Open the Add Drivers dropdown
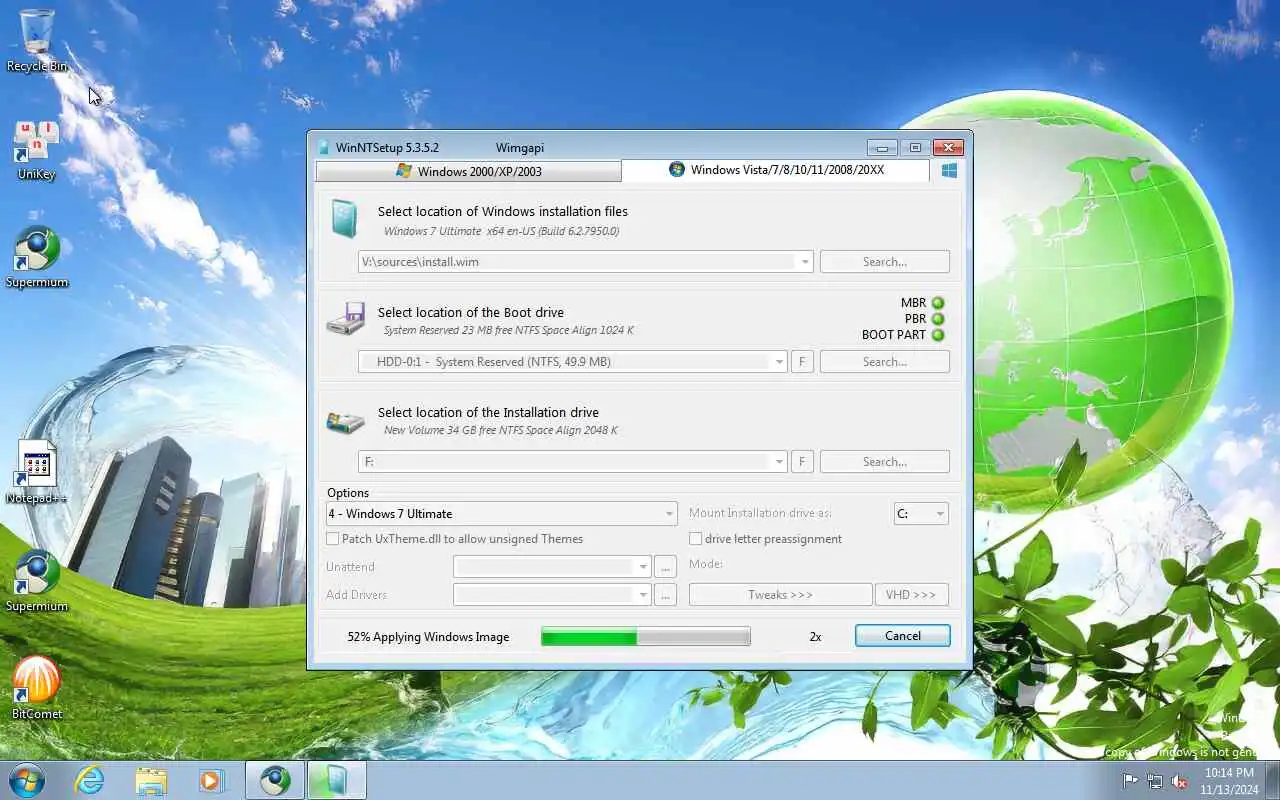Screen dimensions: 1280x800 coord(552,595)
